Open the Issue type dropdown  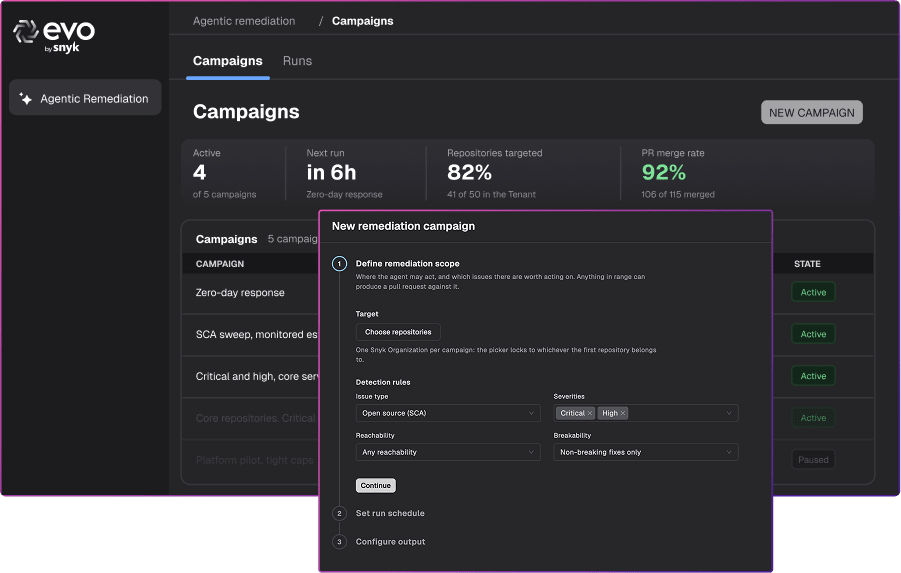tap(448, 413)
